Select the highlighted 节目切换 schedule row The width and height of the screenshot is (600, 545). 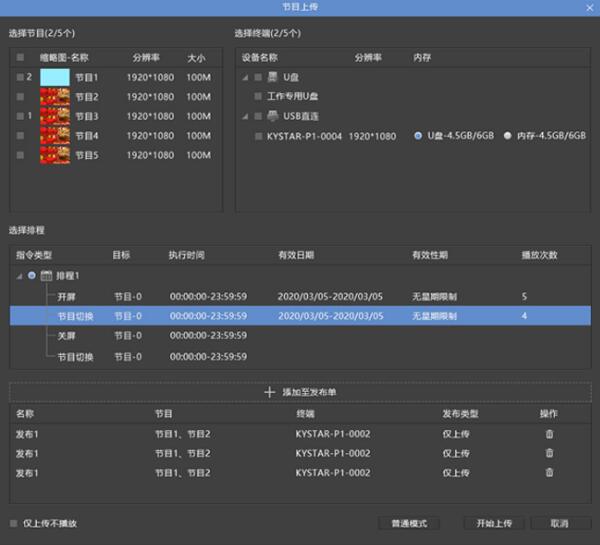[300, 316]
